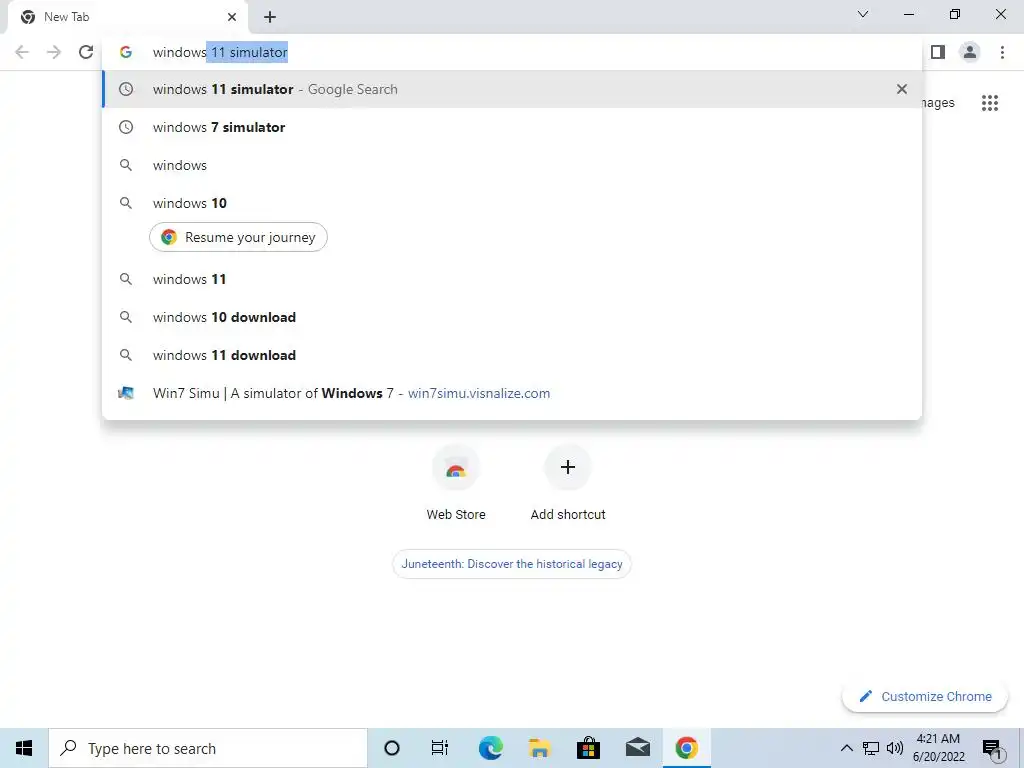Image resolution: width=1024 pixels, height=768 pixels.
Task: Reload the current page
Action: tap(86, 52)
